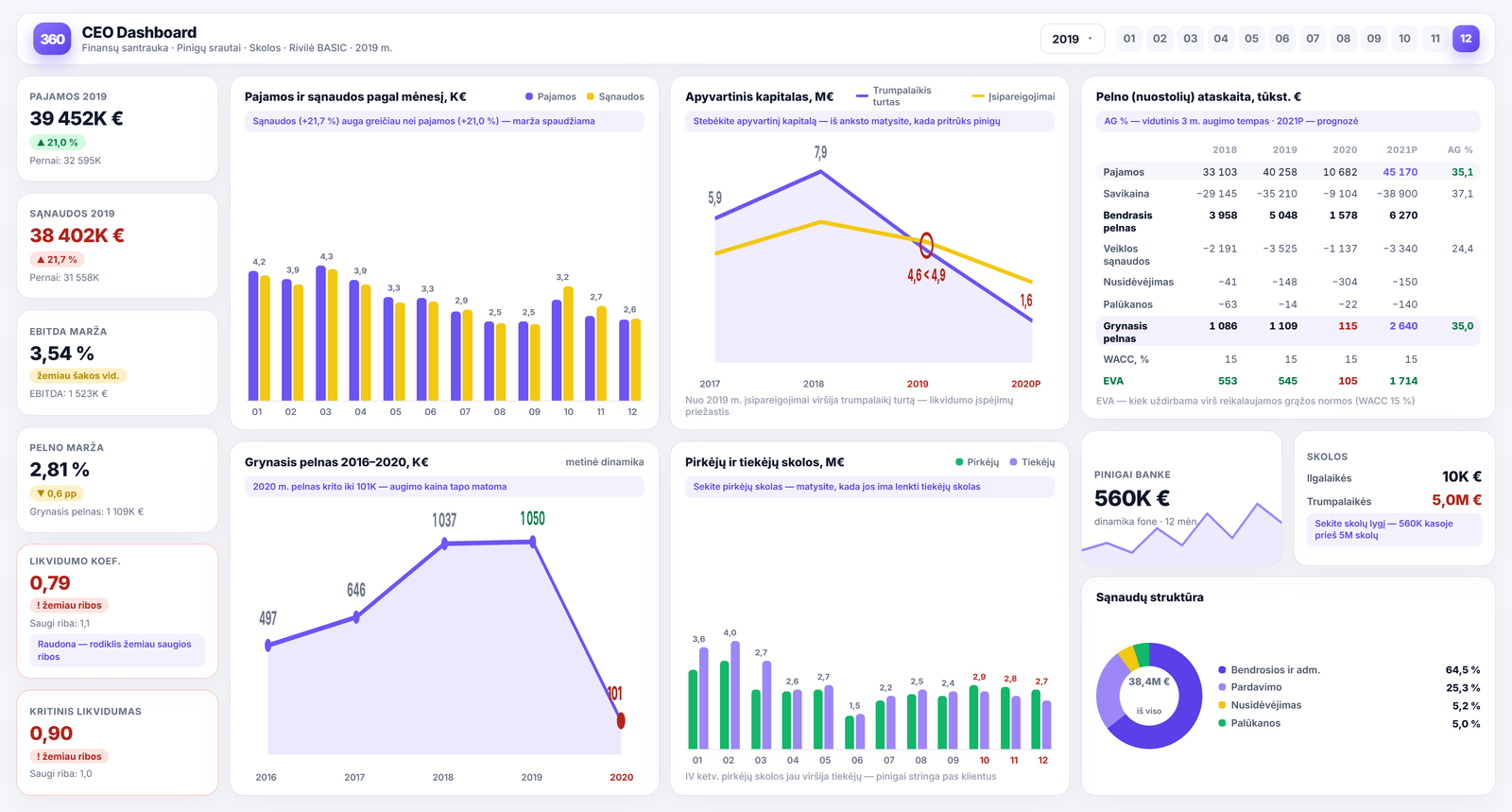Click the 2021P column header
Screen dimensions: 1512x812
(1401, 149)
